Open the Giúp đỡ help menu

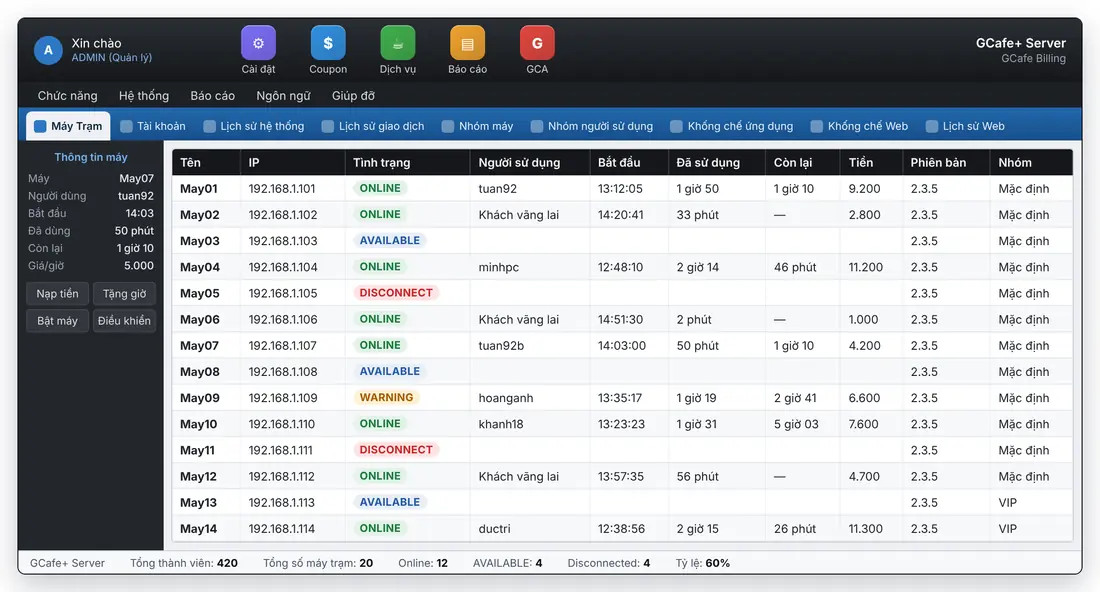pos(354,95)
